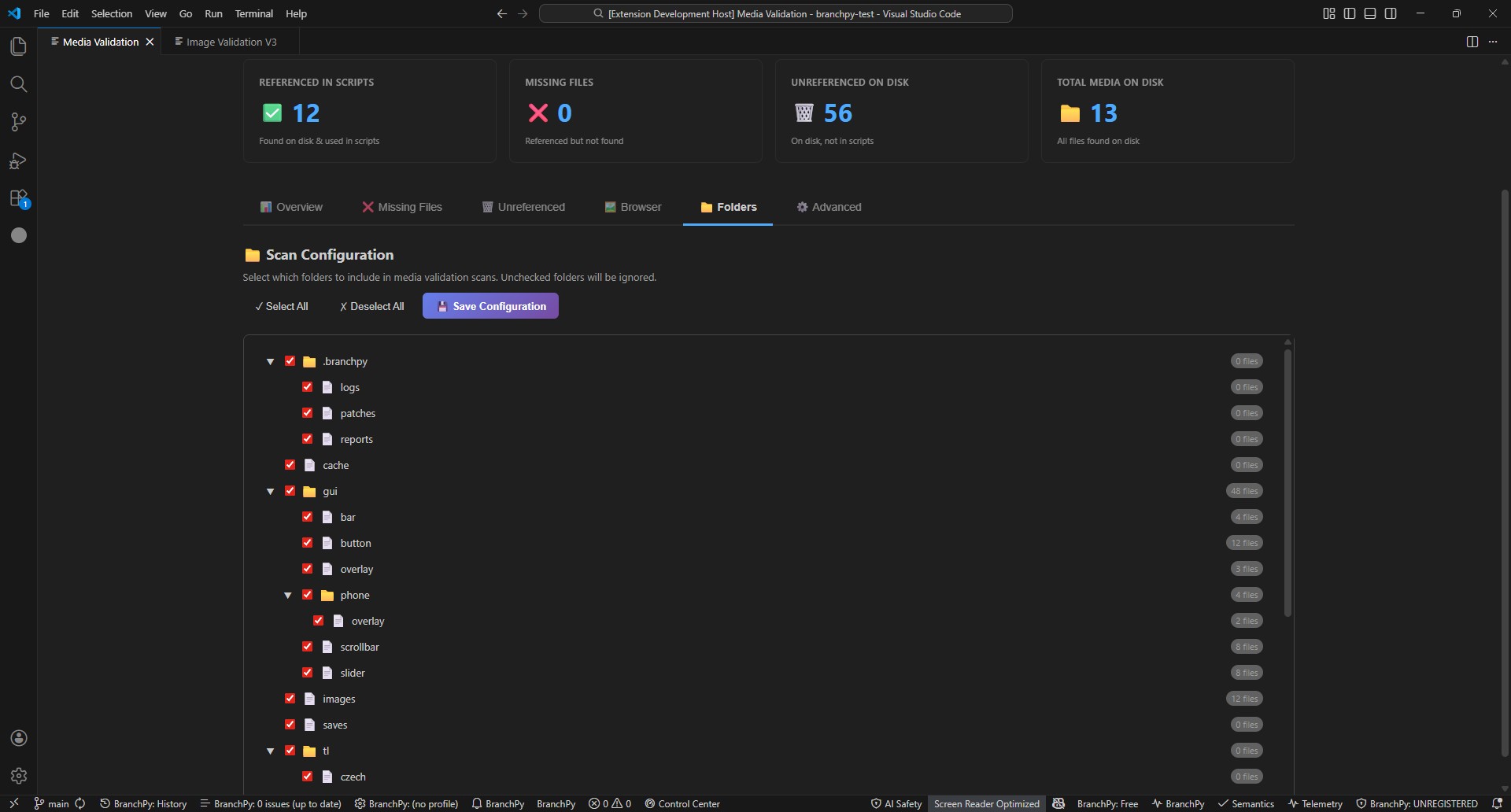Open the Explorer view in activity bar
Image resolution: width=1511 pixels, height=812 pixels.
18,46
